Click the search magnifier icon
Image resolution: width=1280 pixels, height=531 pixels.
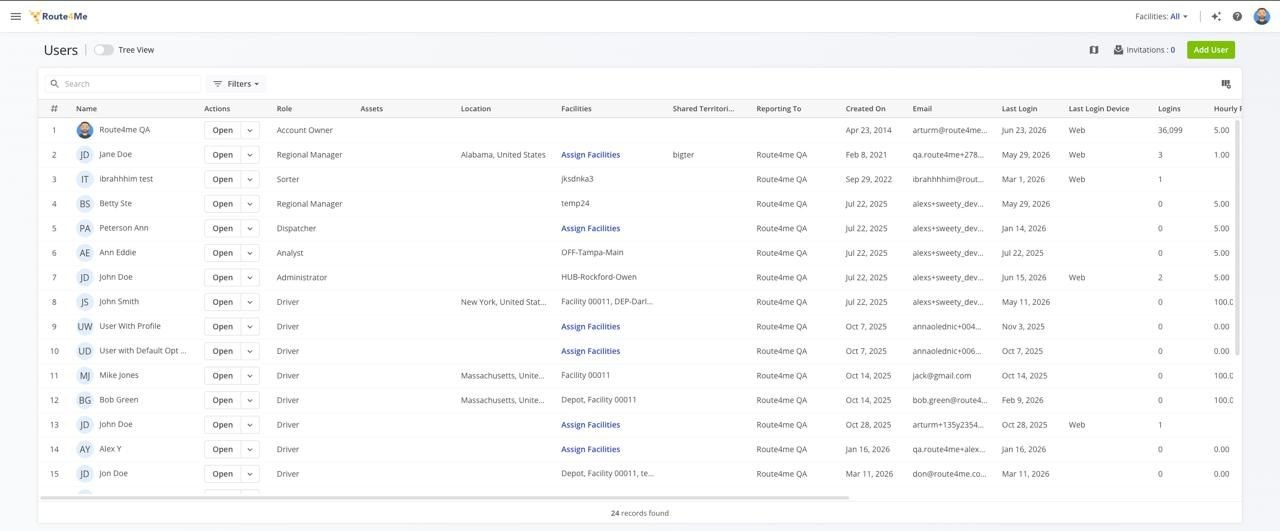[x=55, y=84]
